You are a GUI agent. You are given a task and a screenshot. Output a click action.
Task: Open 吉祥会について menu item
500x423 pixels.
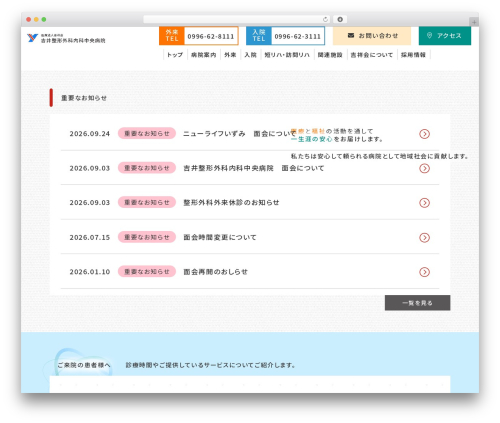click(x=372, y=55)
